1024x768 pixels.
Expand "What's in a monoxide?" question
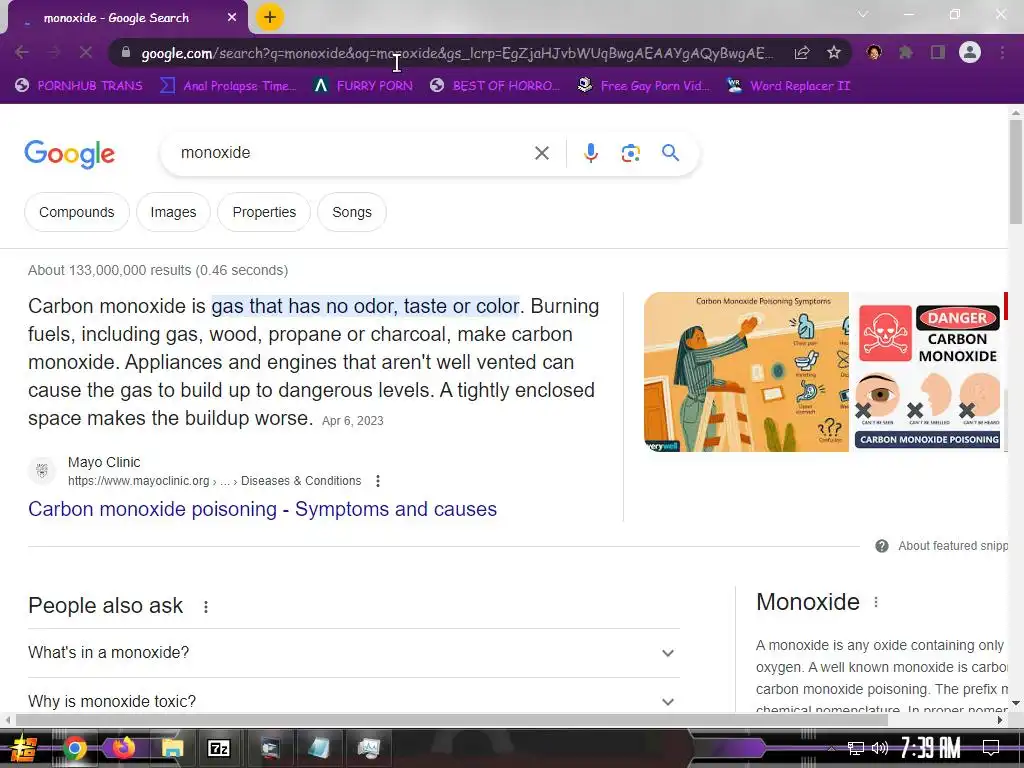click(x=354, y=652)
